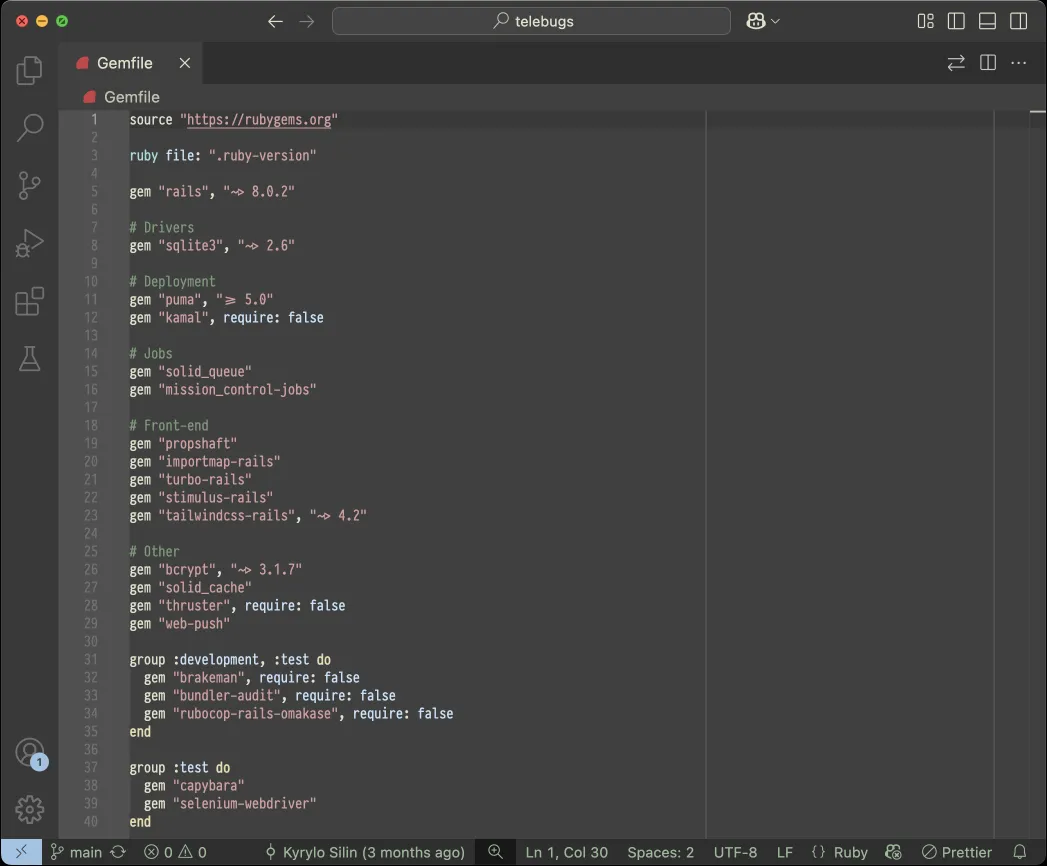Click line number 1 in gutter
Screen dimensions: 1047x866
(x=94, y=120)
